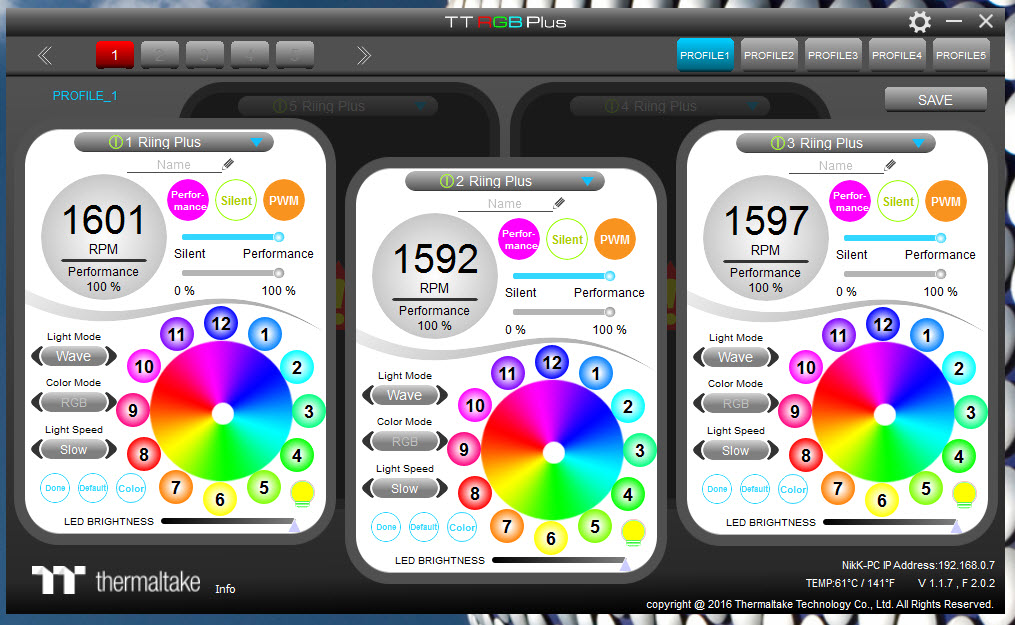This screenshot has width=1015, height=625.
Task: Select LED 5 on fan 3
Action: pyautogui.click(x=926, y=488)
